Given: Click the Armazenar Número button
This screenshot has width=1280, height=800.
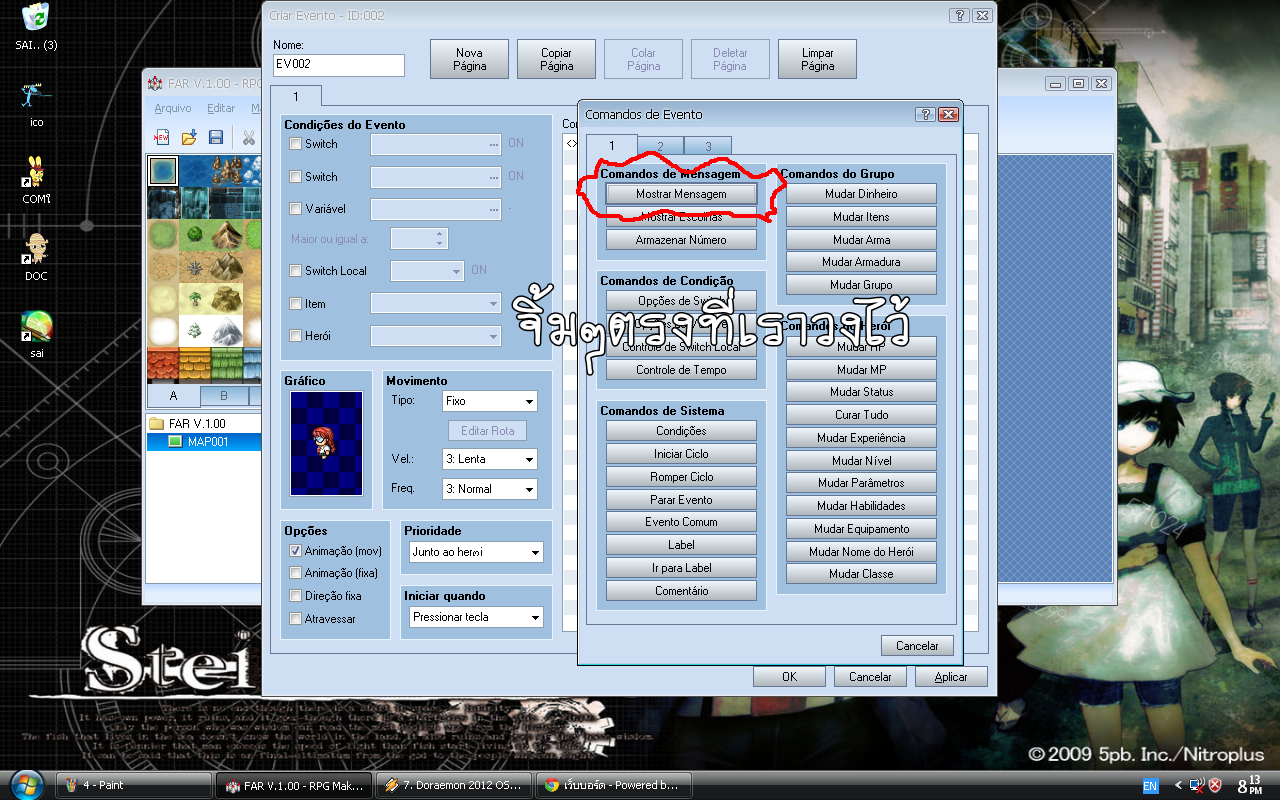Looking at the screenshot, I should [x=681, y=240].
